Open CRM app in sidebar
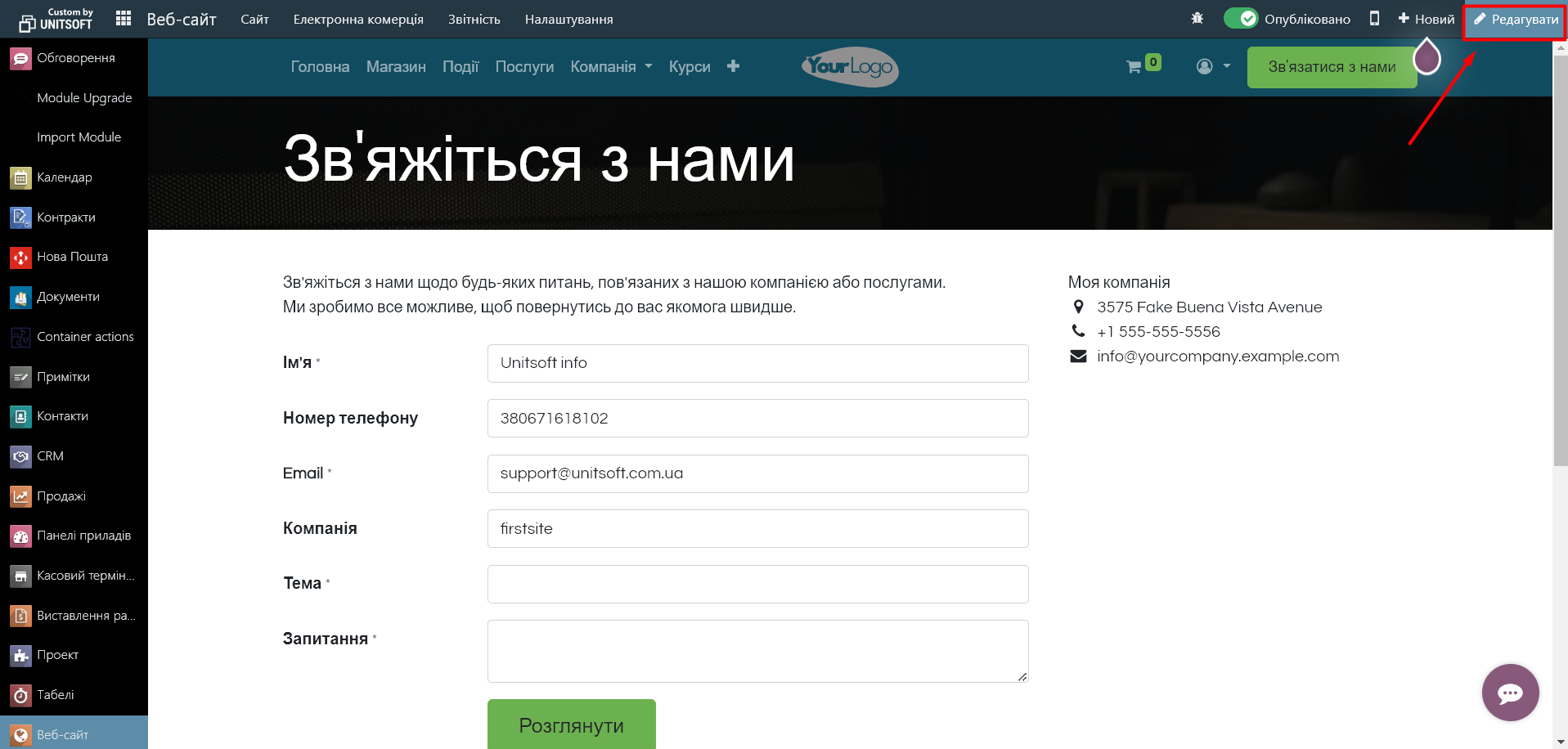 50,456
